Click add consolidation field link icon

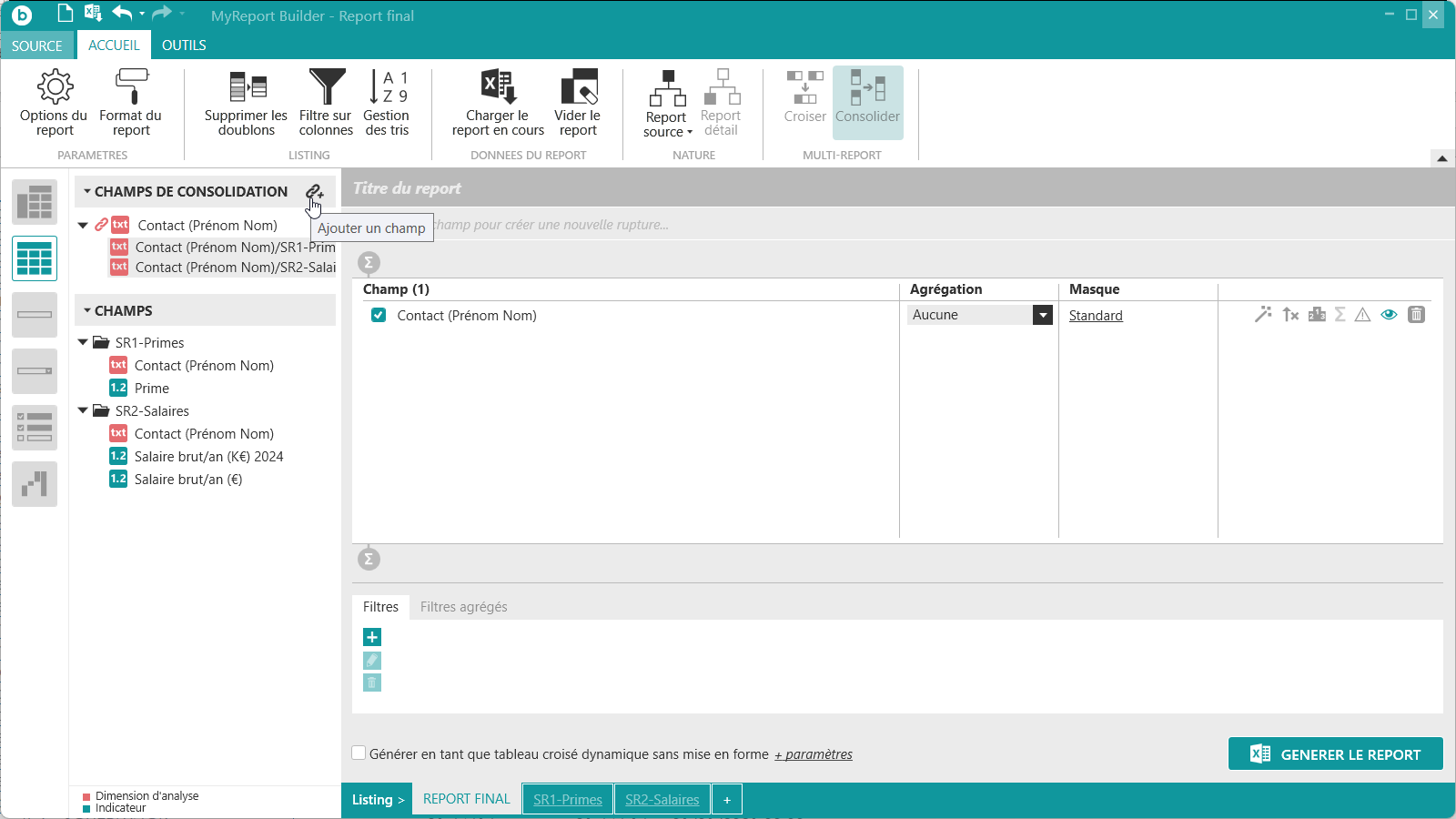314,192
